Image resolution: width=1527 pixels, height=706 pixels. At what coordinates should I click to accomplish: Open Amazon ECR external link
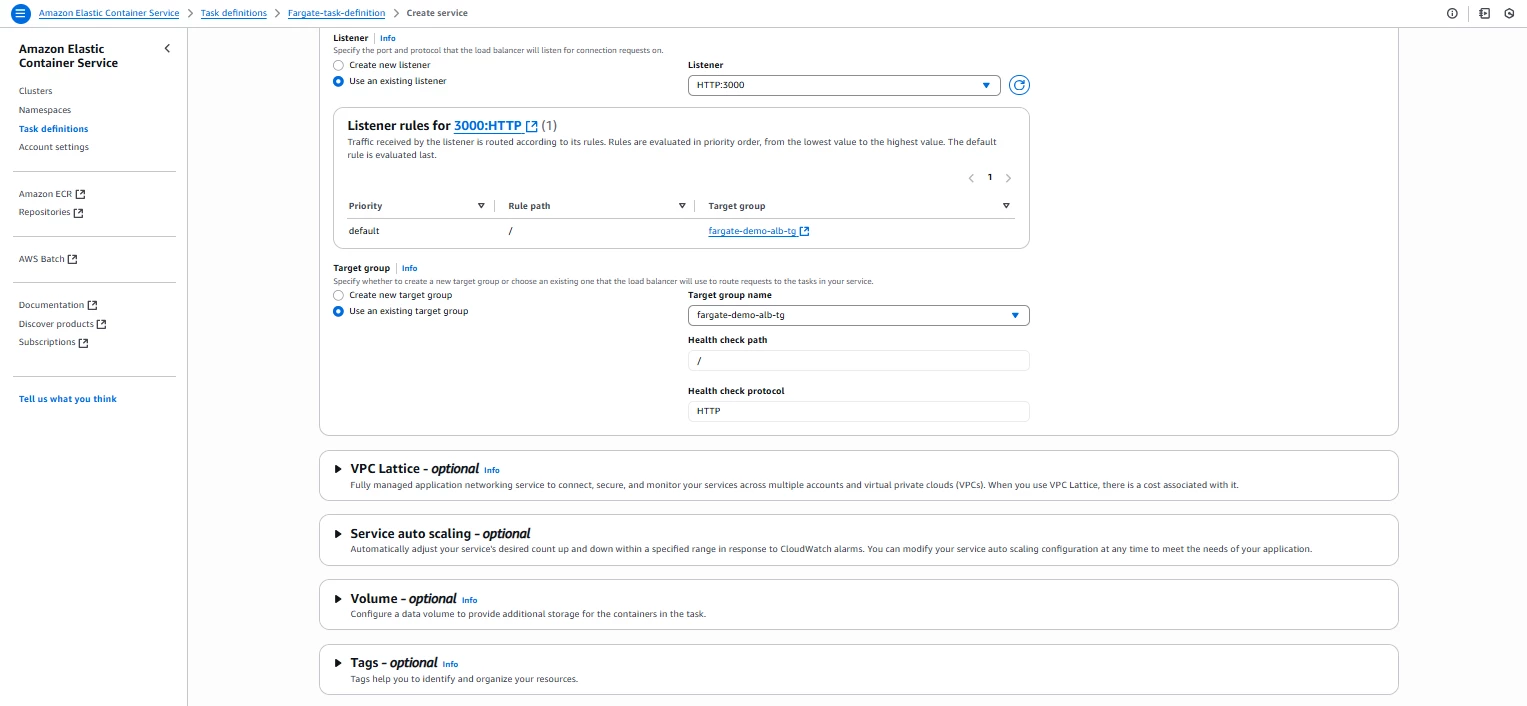52,194
